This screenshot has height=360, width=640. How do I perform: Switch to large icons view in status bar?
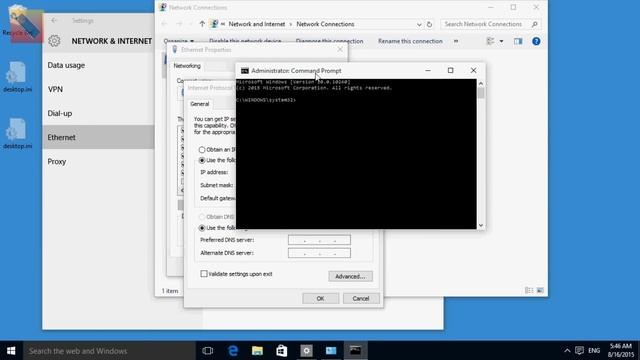540,291
